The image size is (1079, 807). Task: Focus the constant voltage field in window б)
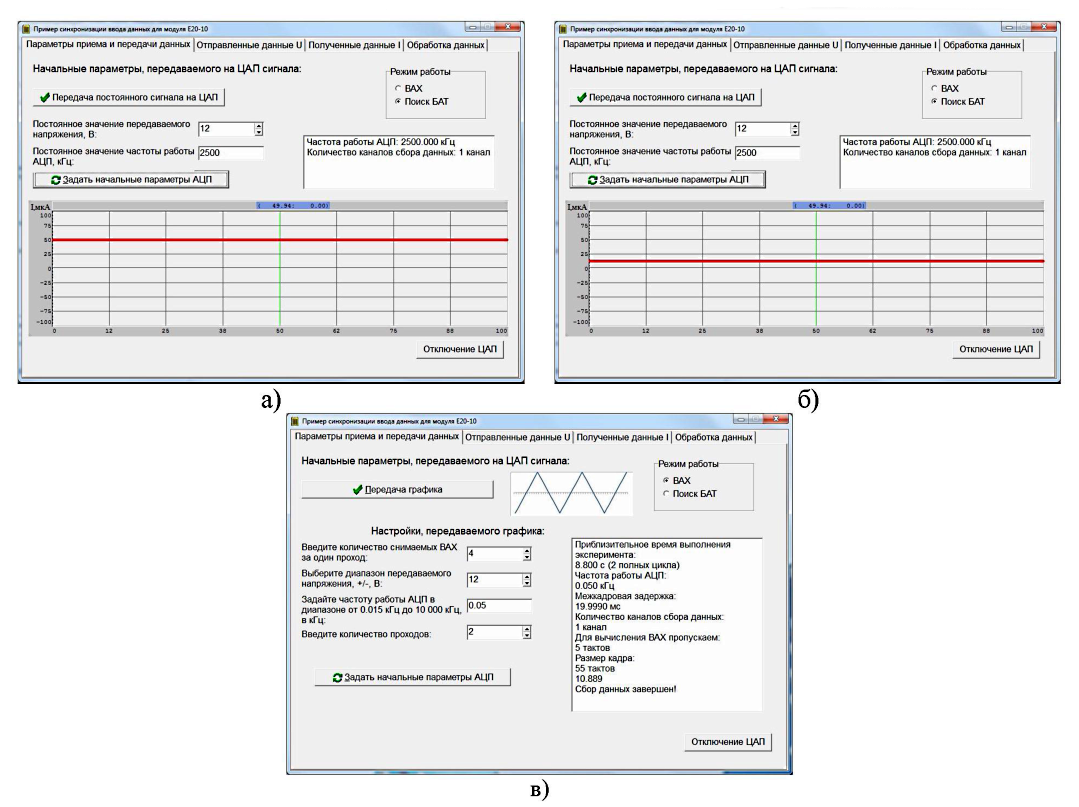[762, 129]
